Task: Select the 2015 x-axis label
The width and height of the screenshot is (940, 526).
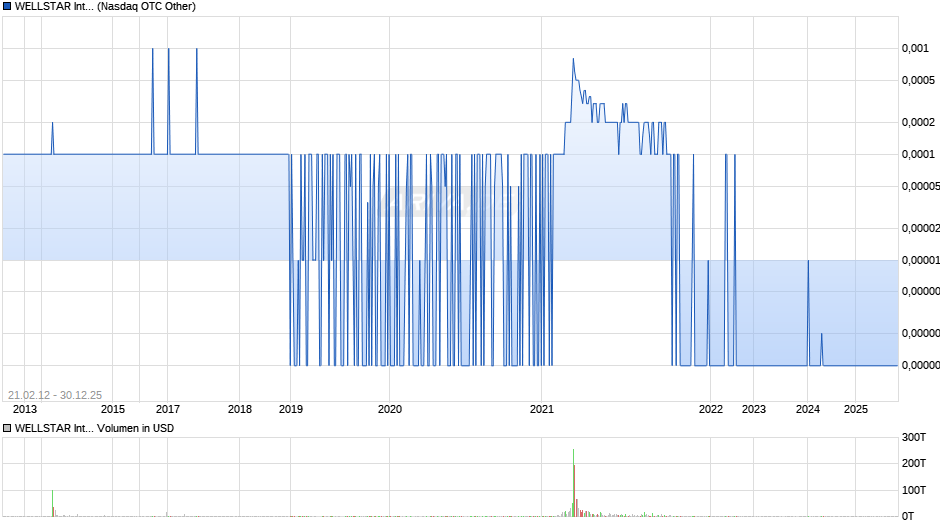Action: click(113, 409)
